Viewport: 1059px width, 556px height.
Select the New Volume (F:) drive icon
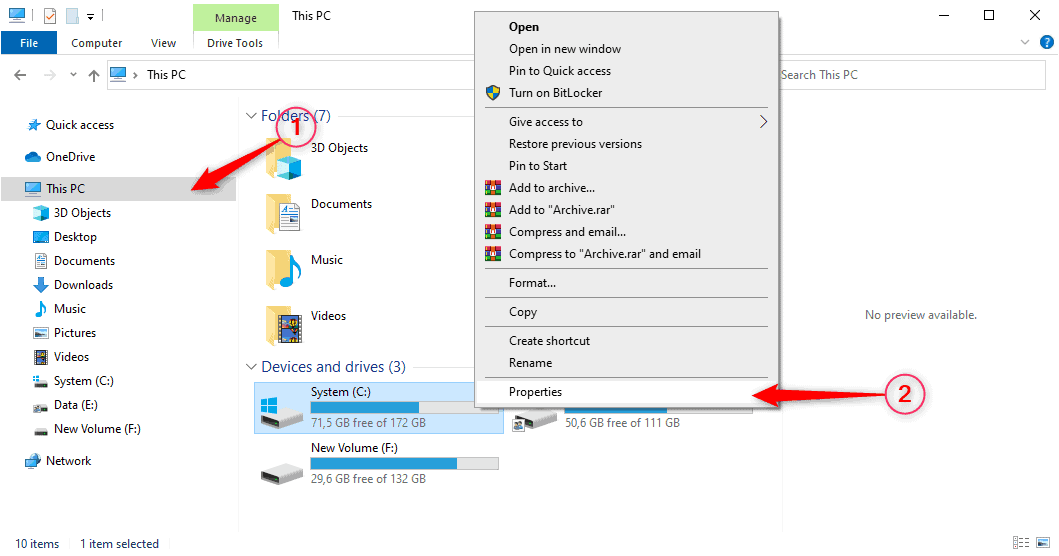[281, 473]
